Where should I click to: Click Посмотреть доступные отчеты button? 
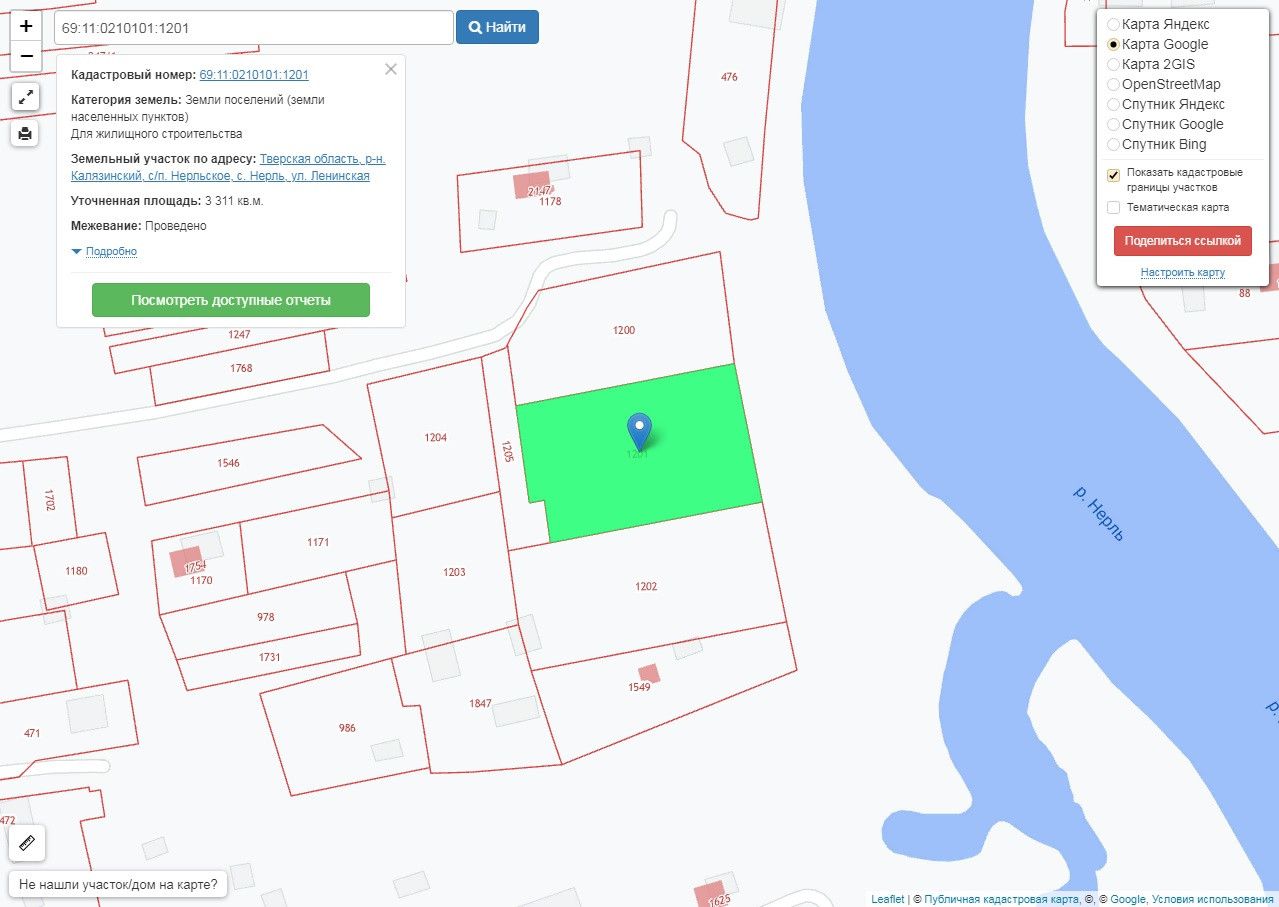click(231, 300)
